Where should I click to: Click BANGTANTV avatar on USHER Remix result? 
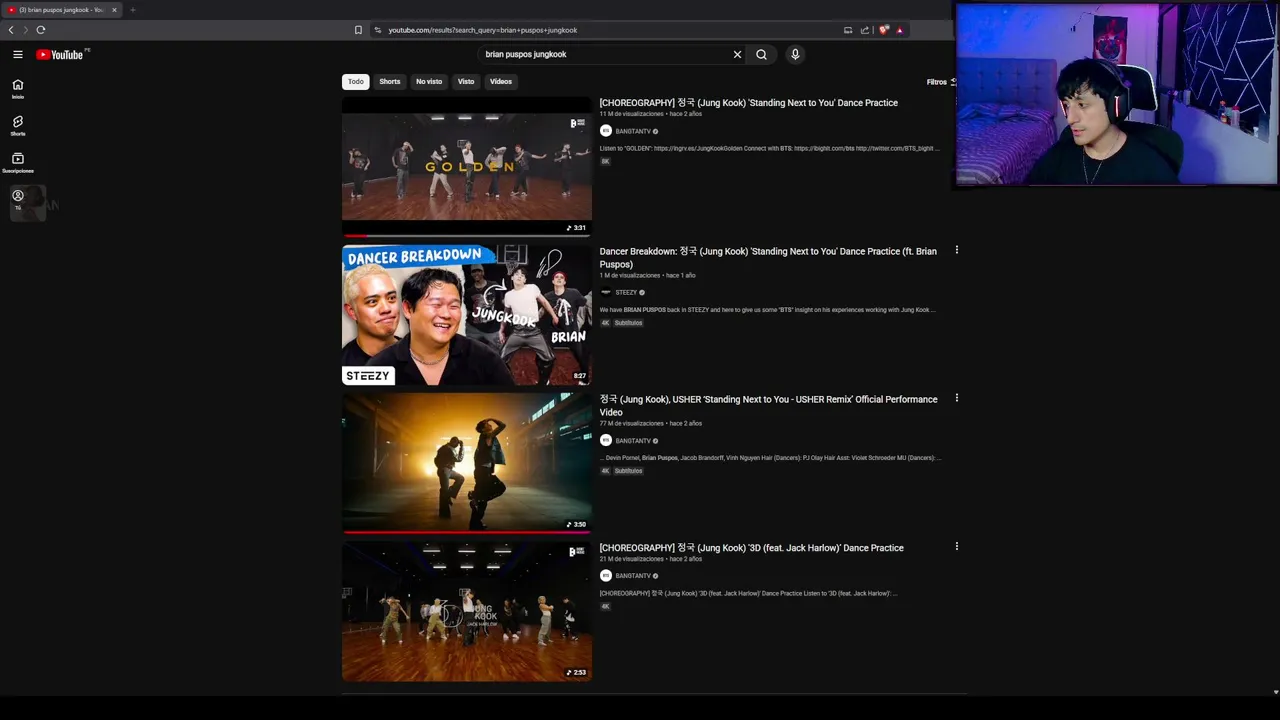(x=605, y=441)
